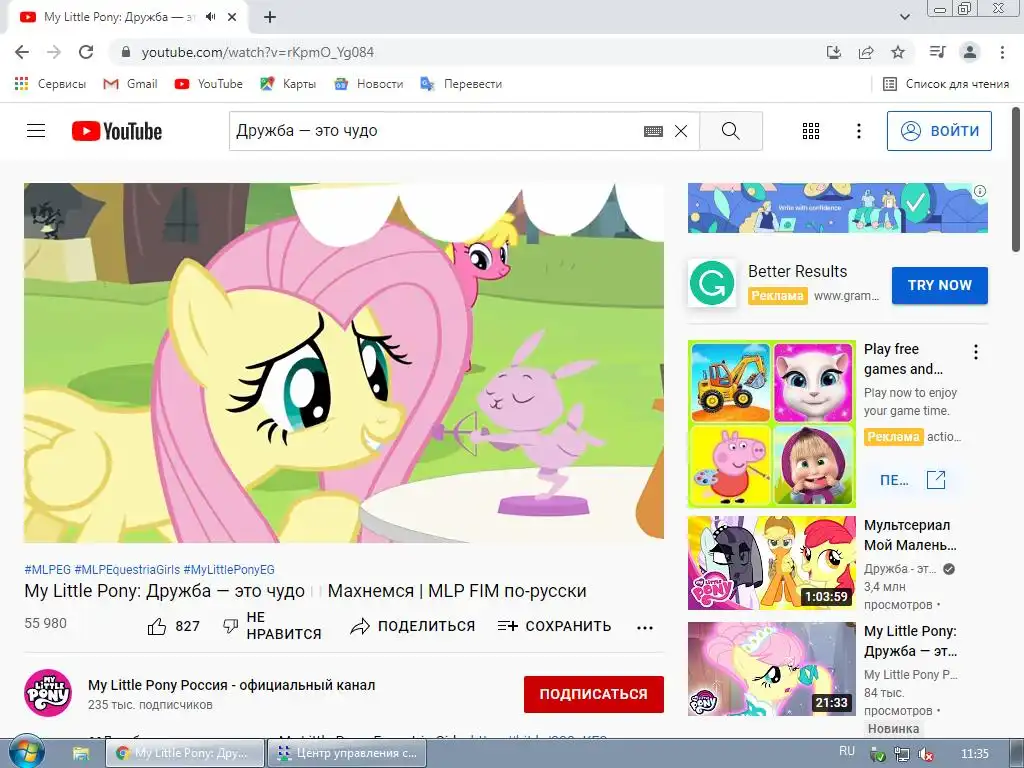The height and width of the screenshot is (768, 1024).
Task: Open My Little Pony Россия channel name
Action: (231, 685)
